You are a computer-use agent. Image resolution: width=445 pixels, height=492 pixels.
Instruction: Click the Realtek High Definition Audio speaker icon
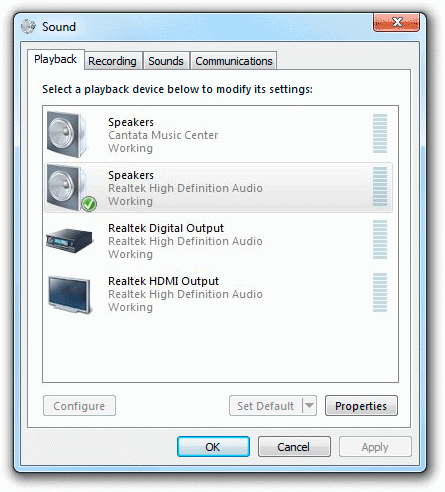(67, 187)
